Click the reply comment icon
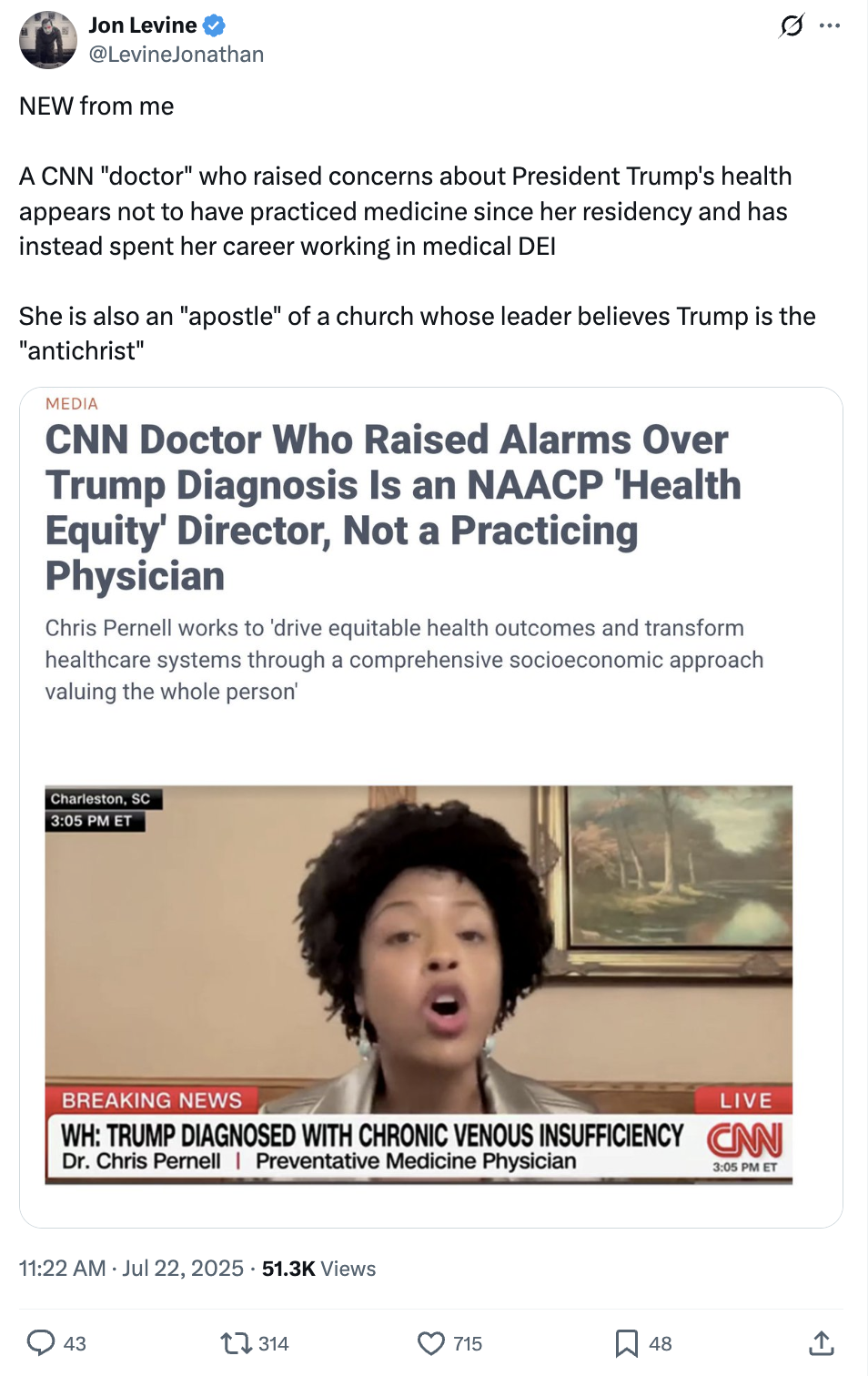Screen dimensions: 868x1376 tap(41, 1342)
